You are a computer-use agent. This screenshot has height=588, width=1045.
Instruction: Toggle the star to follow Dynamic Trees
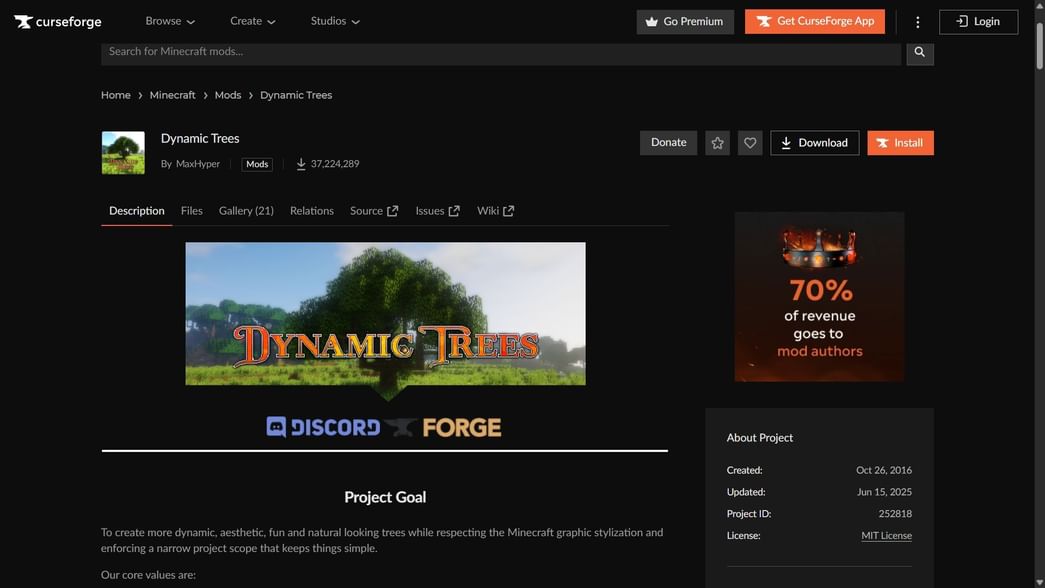717,142
